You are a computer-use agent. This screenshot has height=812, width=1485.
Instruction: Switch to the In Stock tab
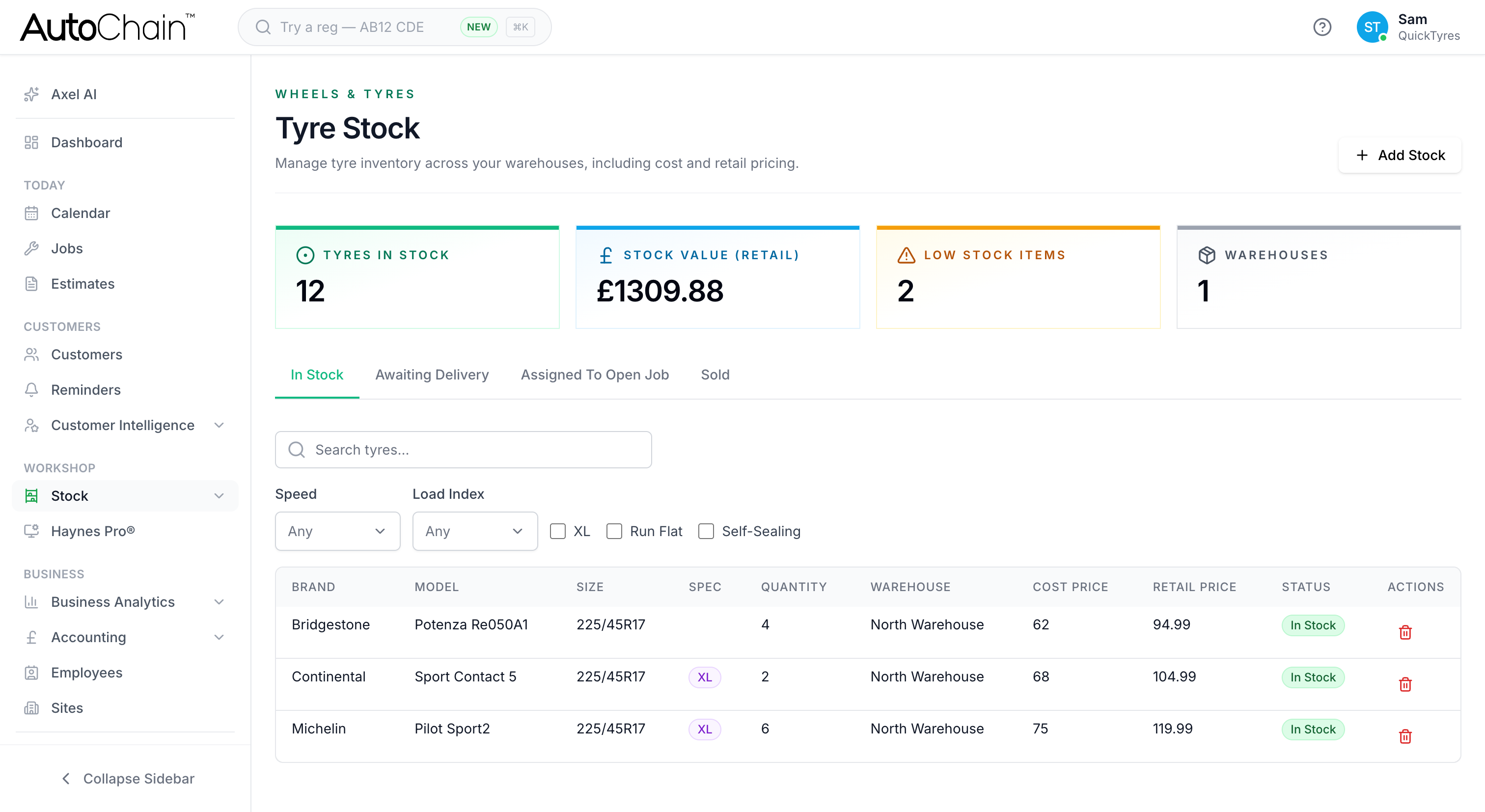(316, 375)
